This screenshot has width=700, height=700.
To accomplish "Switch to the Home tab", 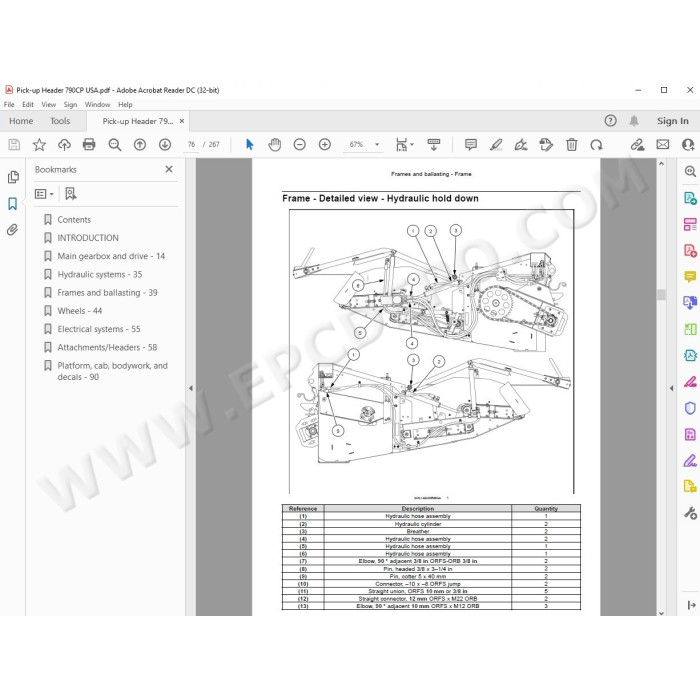I will point(21,121).
